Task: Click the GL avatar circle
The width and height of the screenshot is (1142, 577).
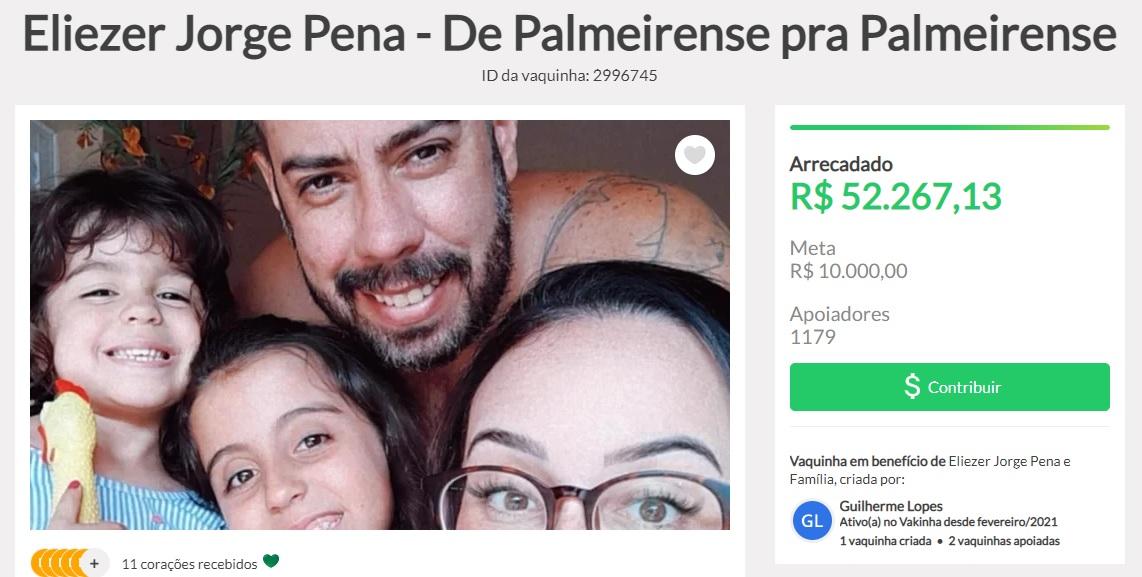Action: click(x=812, y=522)
